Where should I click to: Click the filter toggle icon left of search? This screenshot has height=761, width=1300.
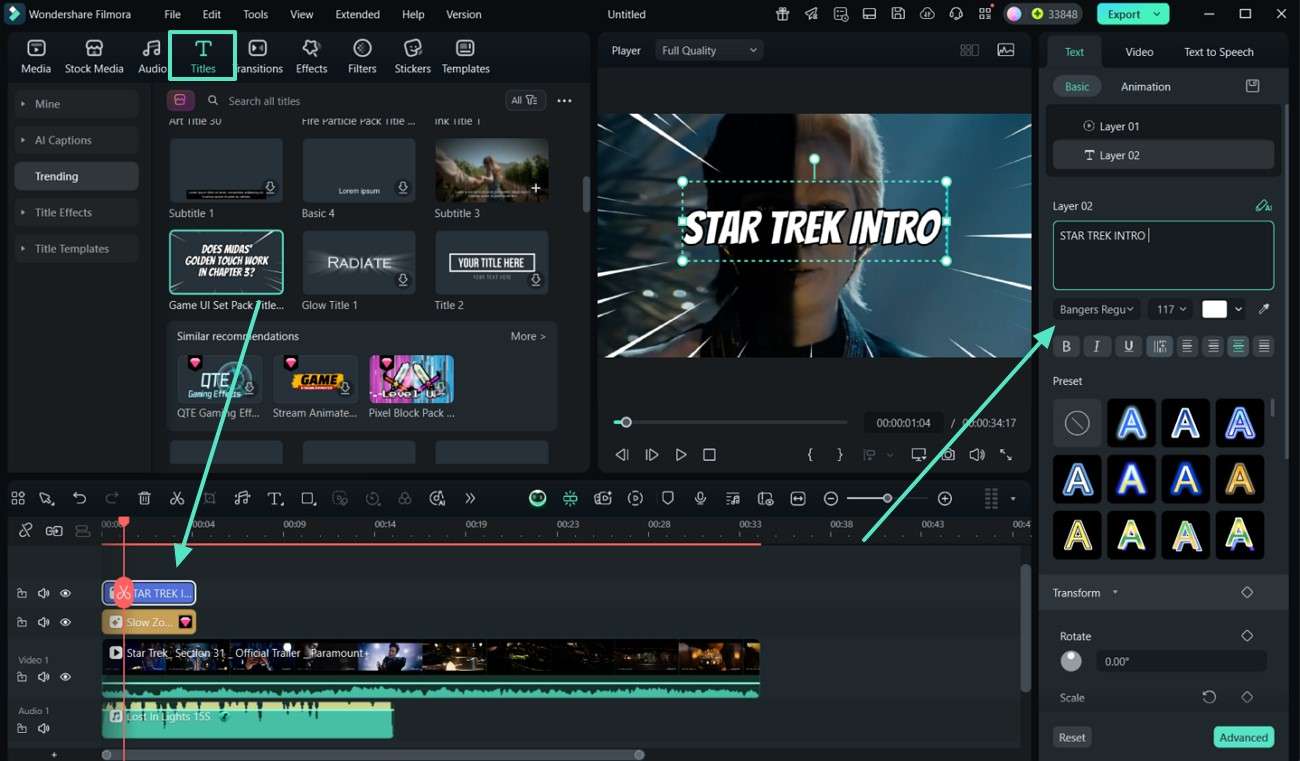click(181, 100)
